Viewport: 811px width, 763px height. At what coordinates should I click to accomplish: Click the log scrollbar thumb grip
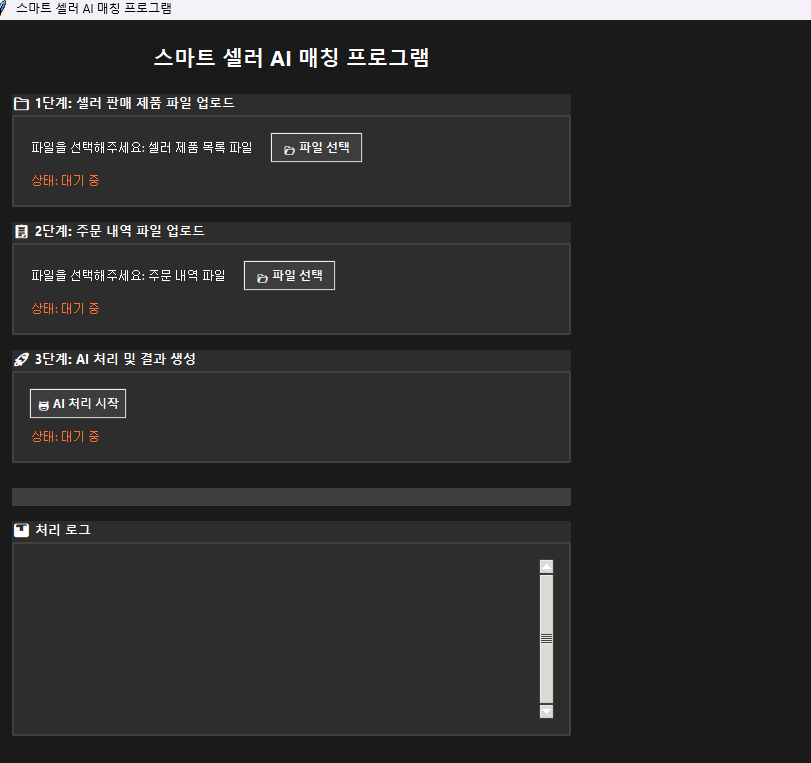pyautogui.click(x=546, y=638)
